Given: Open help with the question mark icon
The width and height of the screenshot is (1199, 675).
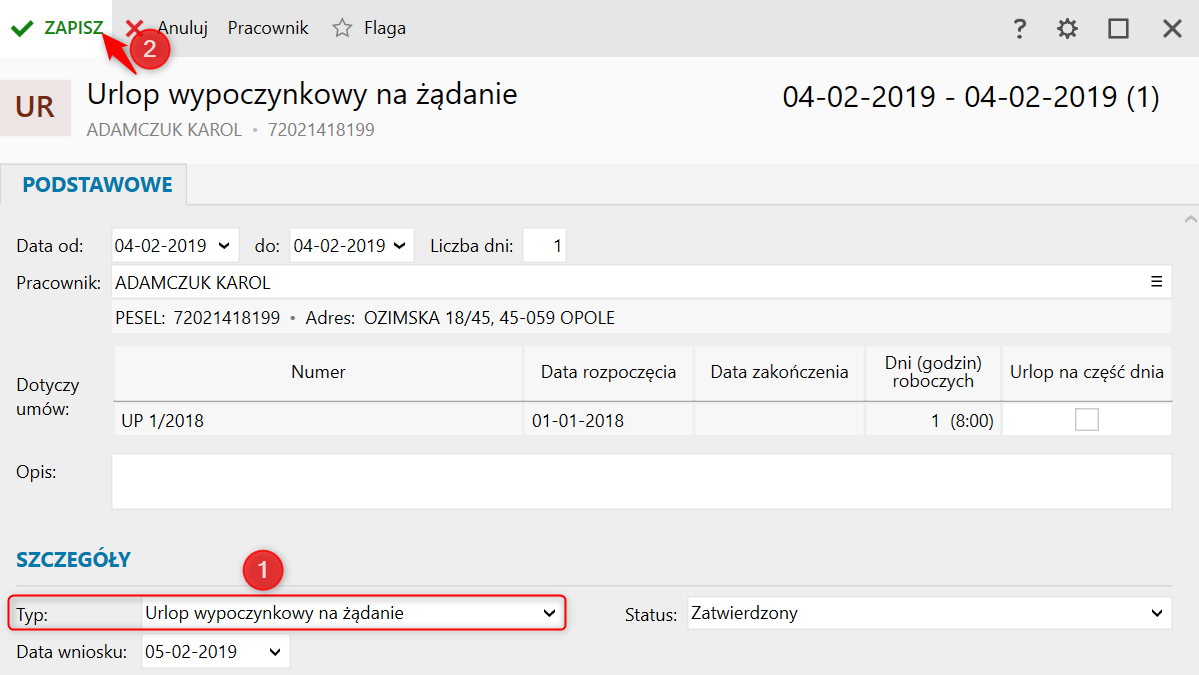Looking at the screenshot, I should (x=1019, y=28).
